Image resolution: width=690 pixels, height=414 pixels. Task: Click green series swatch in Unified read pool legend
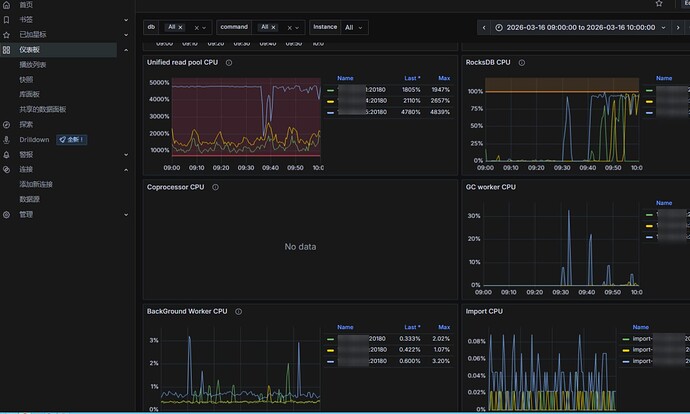330,90
